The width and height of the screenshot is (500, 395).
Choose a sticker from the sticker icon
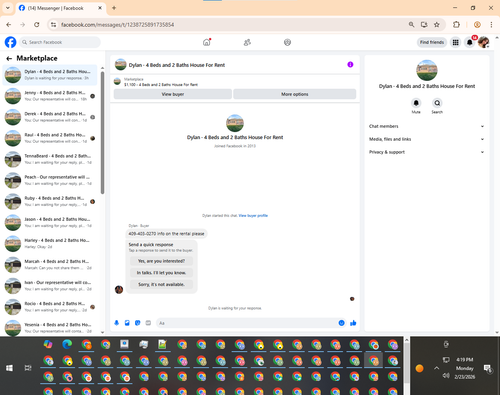click(x=138, y=323)
